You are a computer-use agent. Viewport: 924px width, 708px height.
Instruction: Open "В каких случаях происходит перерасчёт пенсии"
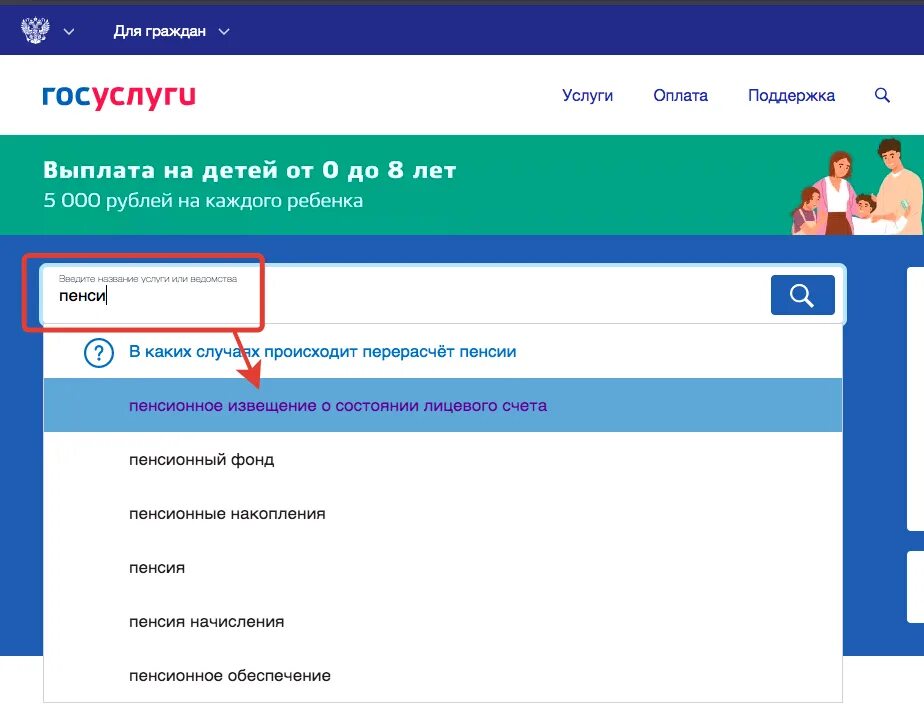pos(322,352)
